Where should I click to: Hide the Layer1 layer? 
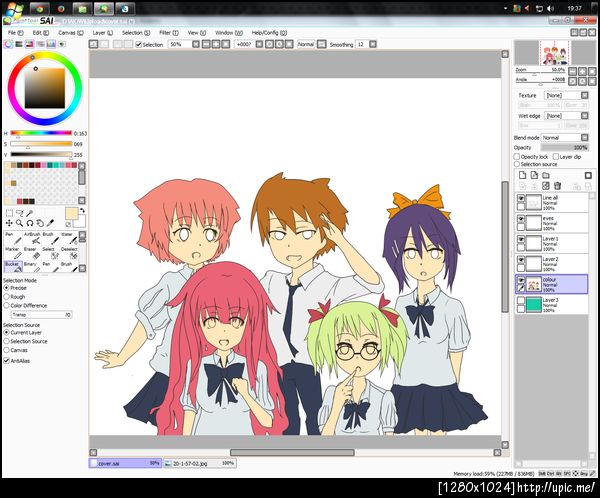521,239
